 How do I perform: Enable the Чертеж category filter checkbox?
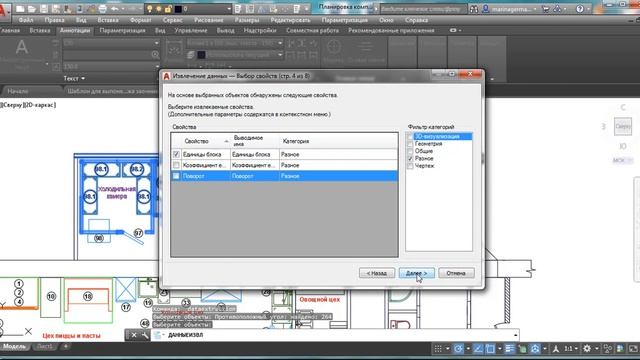[x=410, y=166]
